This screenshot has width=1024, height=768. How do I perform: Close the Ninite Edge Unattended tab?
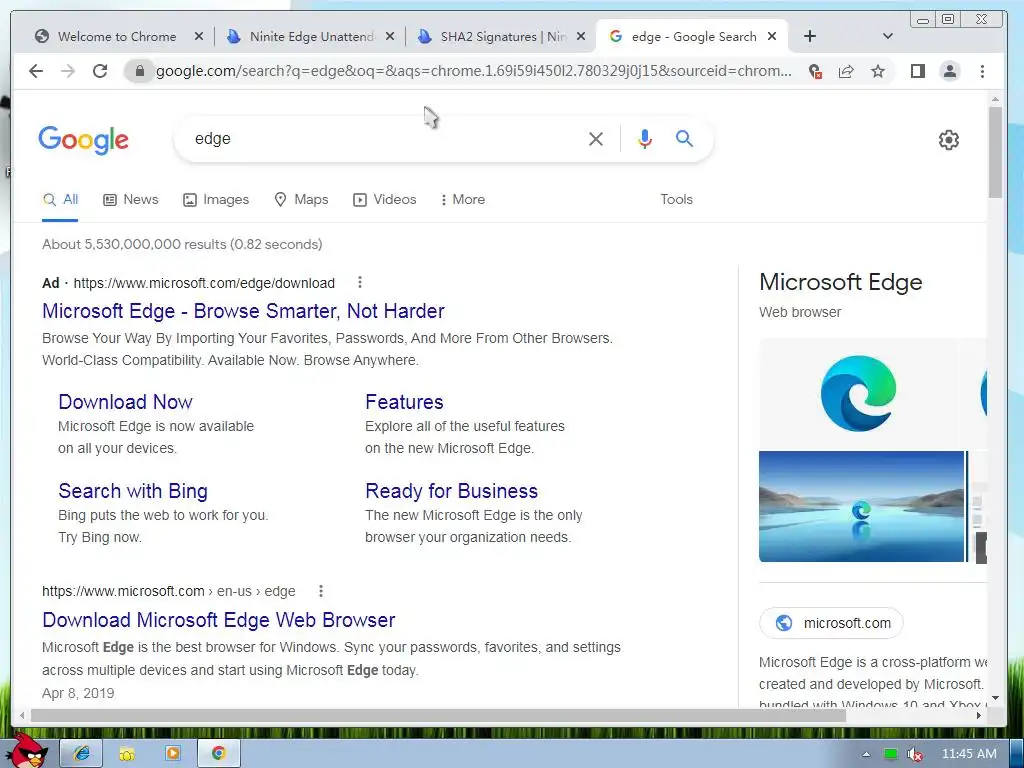(390, 37)
